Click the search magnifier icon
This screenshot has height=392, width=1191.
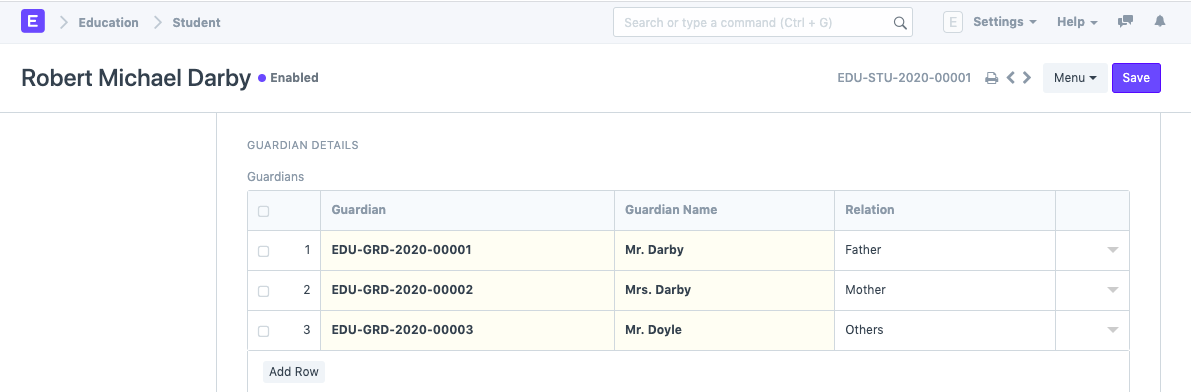coord(899,23)
